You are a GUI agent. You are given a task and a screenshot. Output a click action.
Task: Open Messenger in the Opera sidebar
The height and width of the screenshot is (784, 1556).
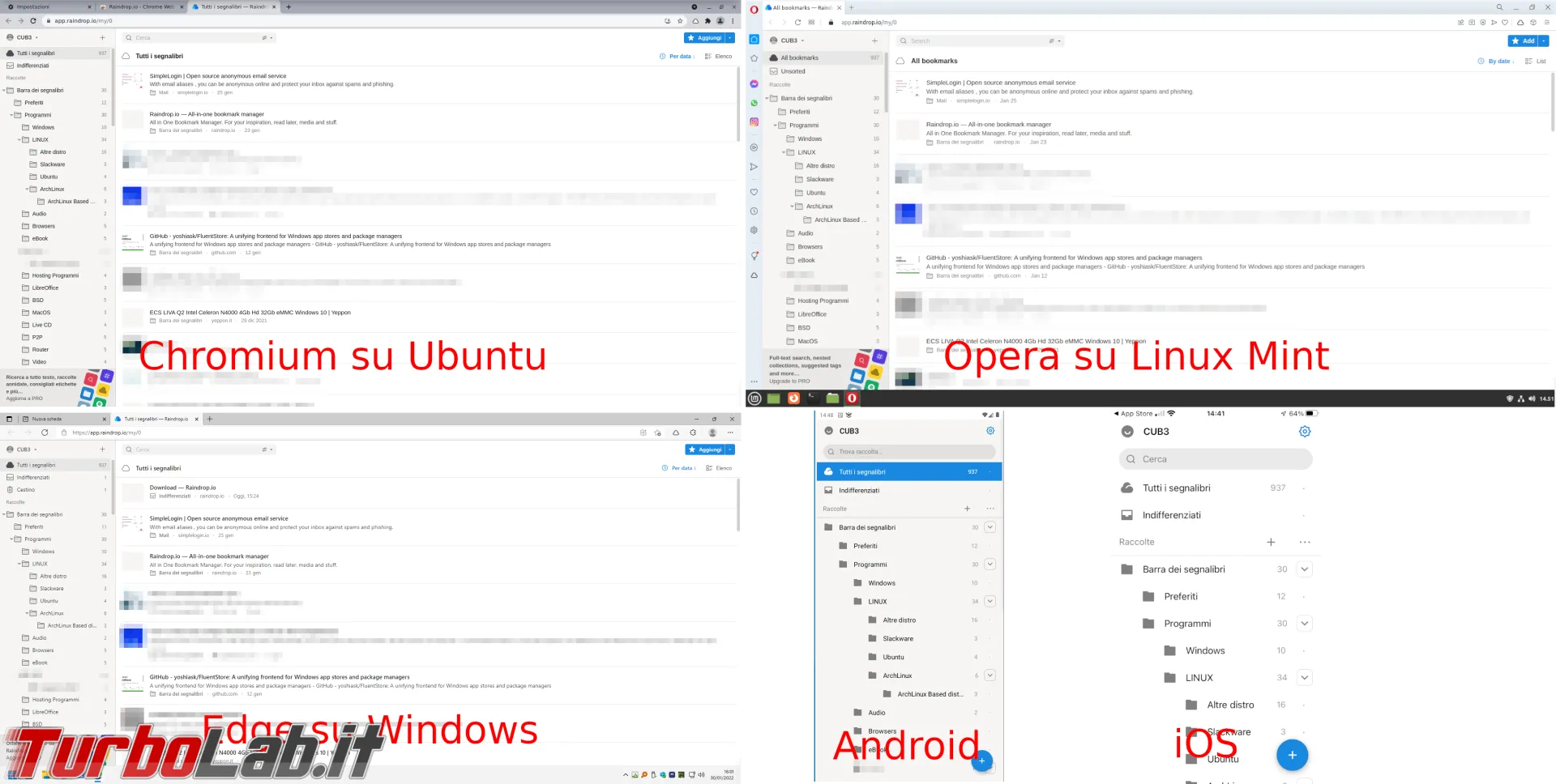click(x=754, y=84)
